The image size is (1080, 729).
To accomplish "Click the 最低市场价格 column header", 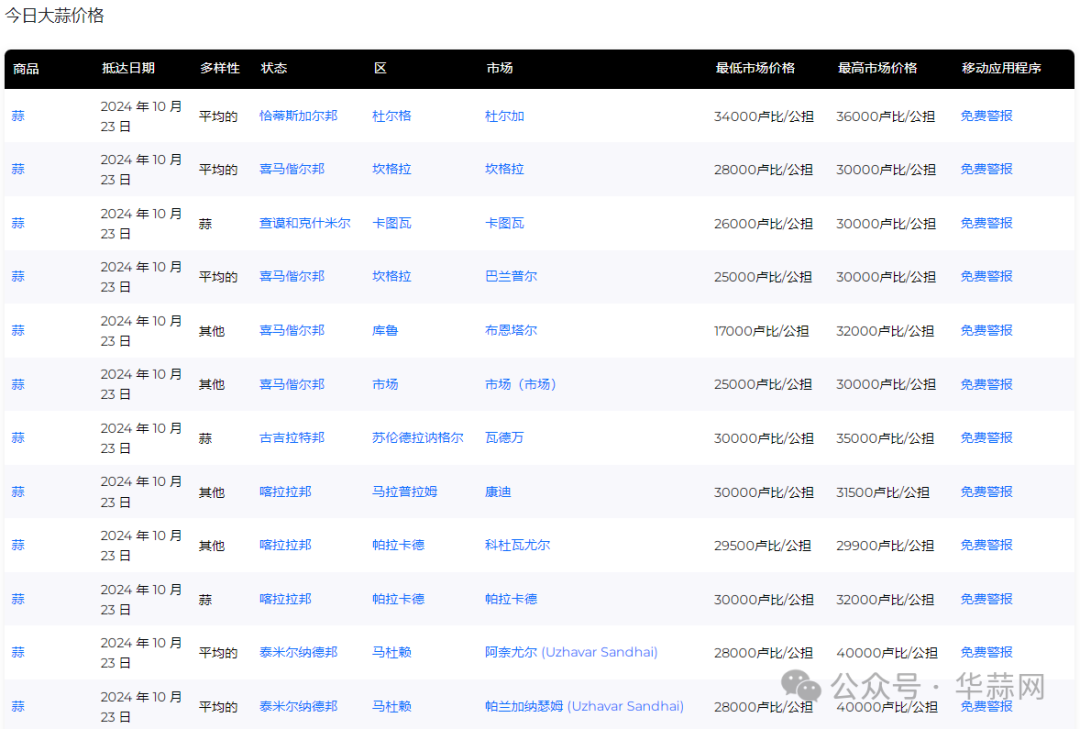I will (x=755, y=68).
